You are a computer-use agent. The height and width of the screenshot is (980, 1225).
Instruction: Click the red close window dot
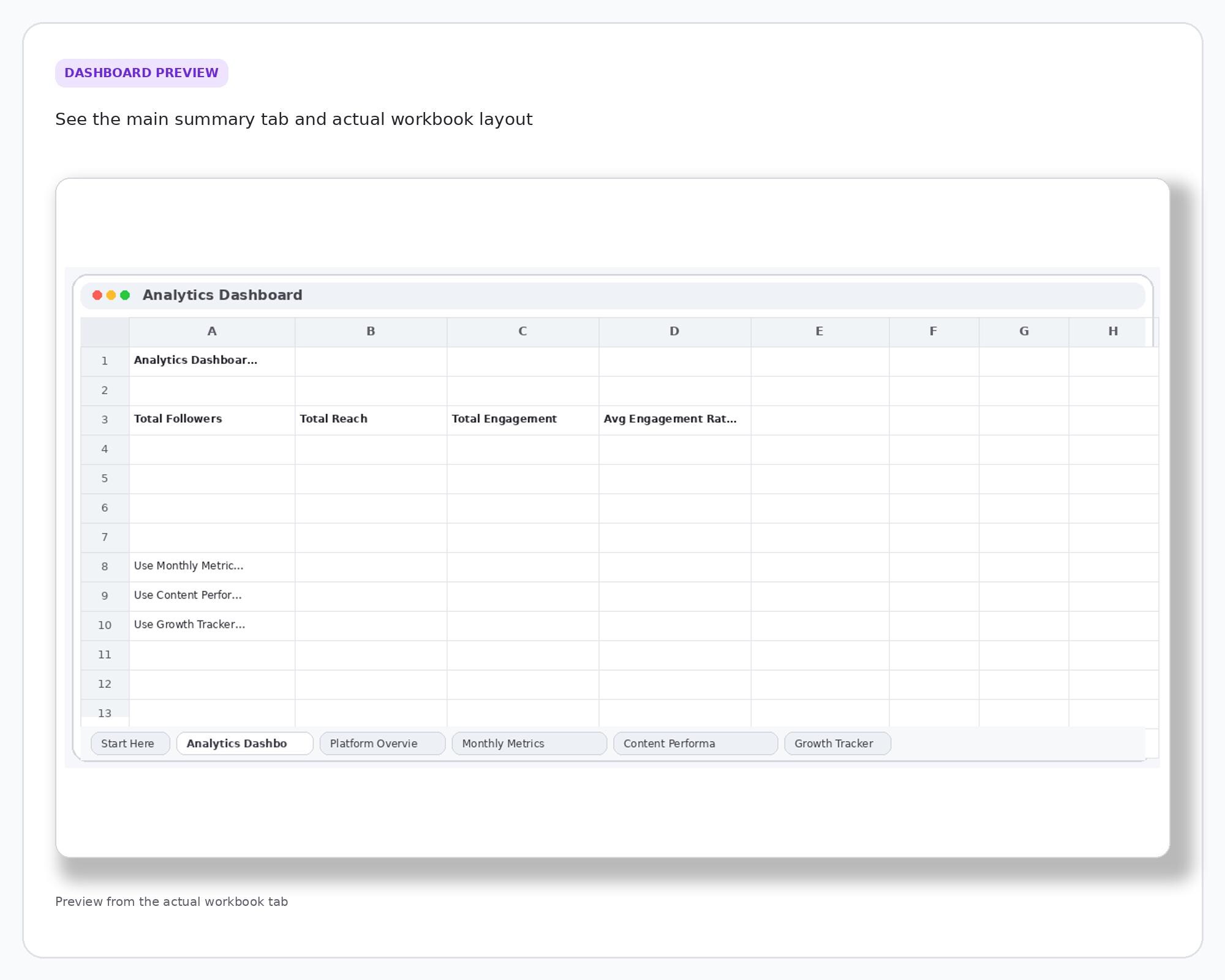(97, 295)
